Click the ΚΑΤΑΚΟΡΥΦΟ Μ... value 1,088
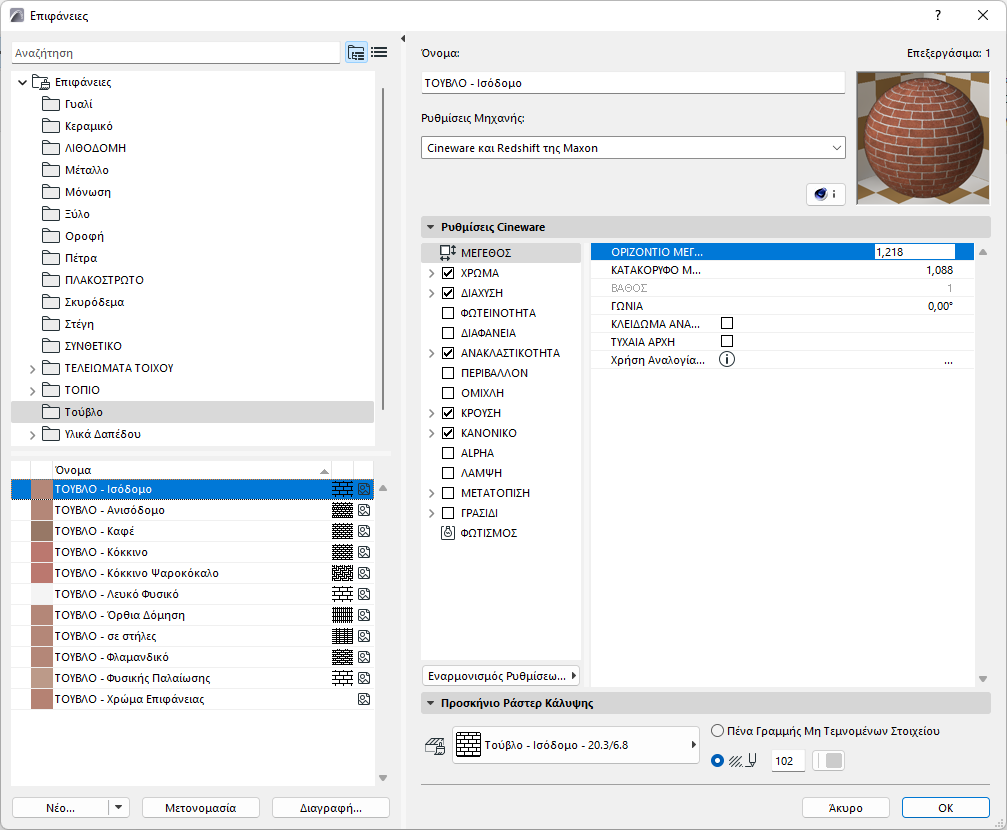 point(939,270)
